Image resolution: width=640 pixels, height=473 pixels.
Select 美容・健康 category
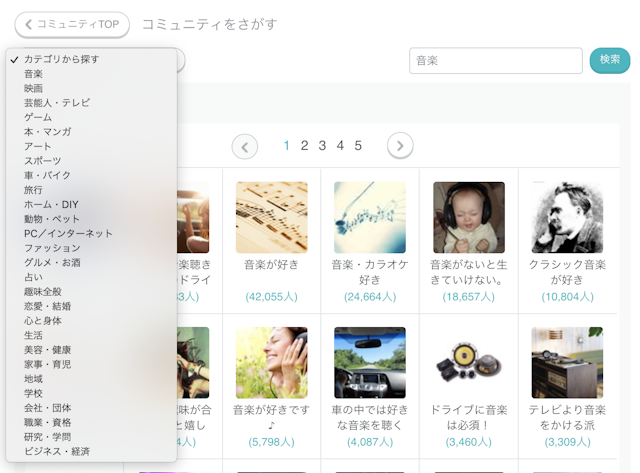click(91, 350)
